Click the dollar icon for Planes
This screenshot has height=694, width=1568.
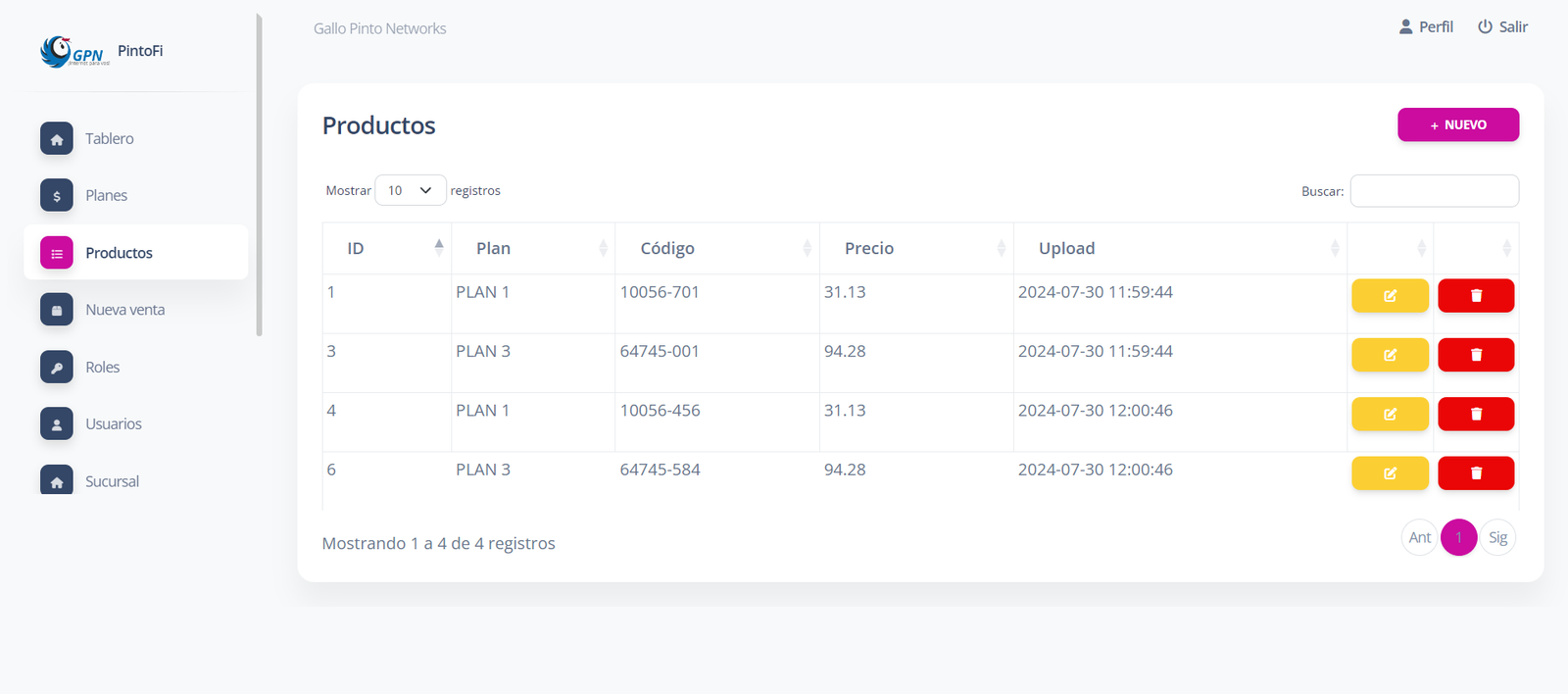point(57,196)
